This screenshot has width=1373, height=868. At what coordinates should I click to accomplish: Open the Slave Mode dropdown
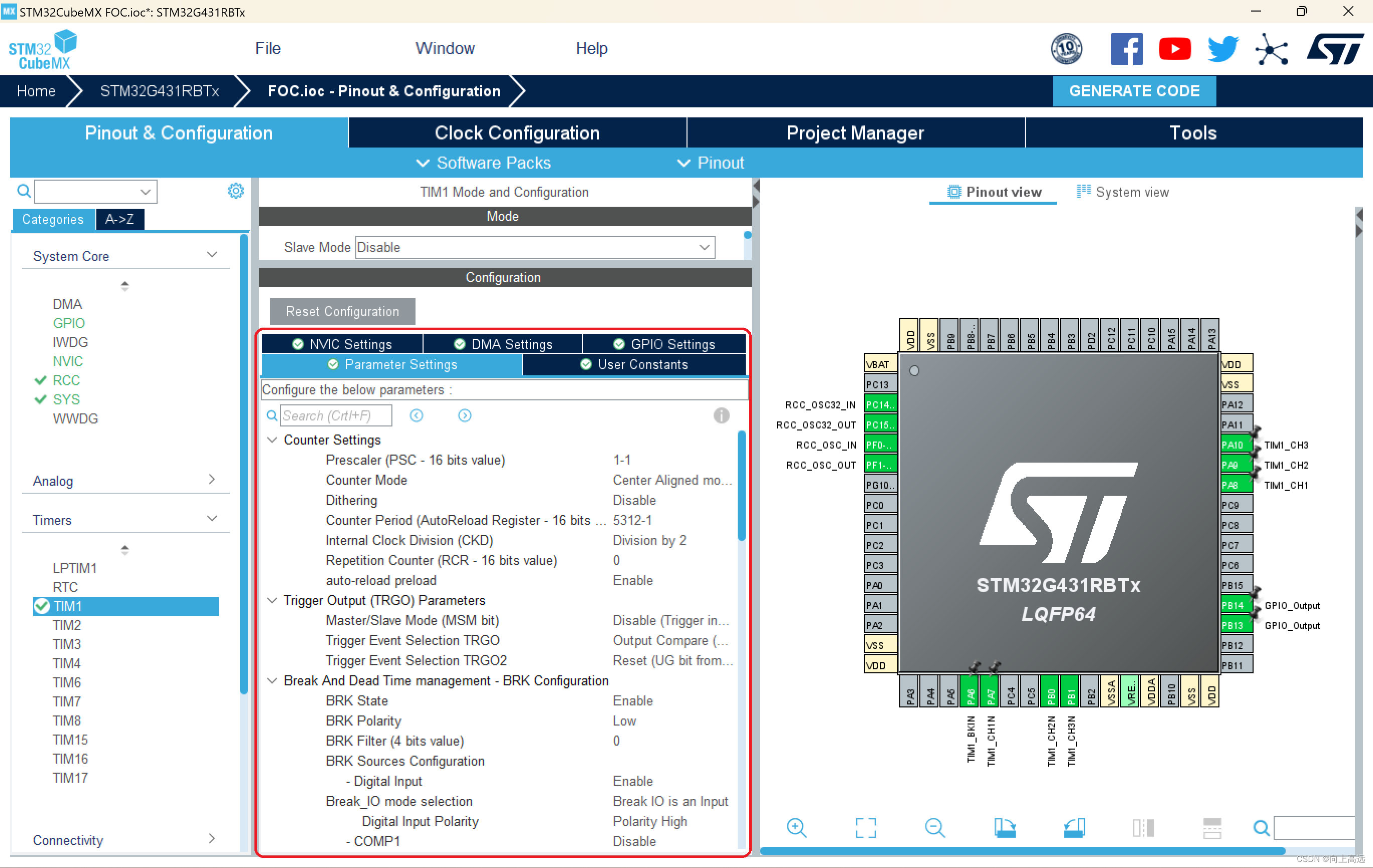tap(703, 247)
